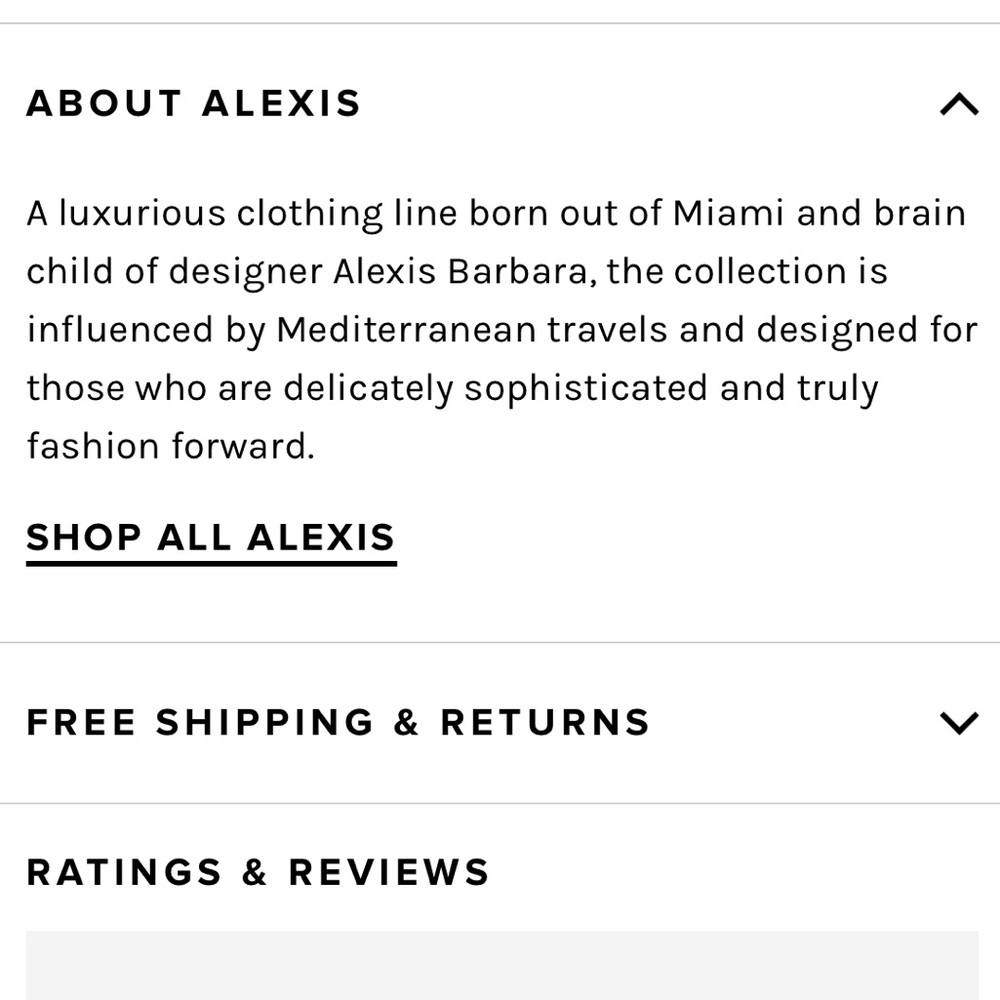Screen dimensions: 1000x1000
Task: Click the word SHIPPING in the section header
Action: [264, 723]
